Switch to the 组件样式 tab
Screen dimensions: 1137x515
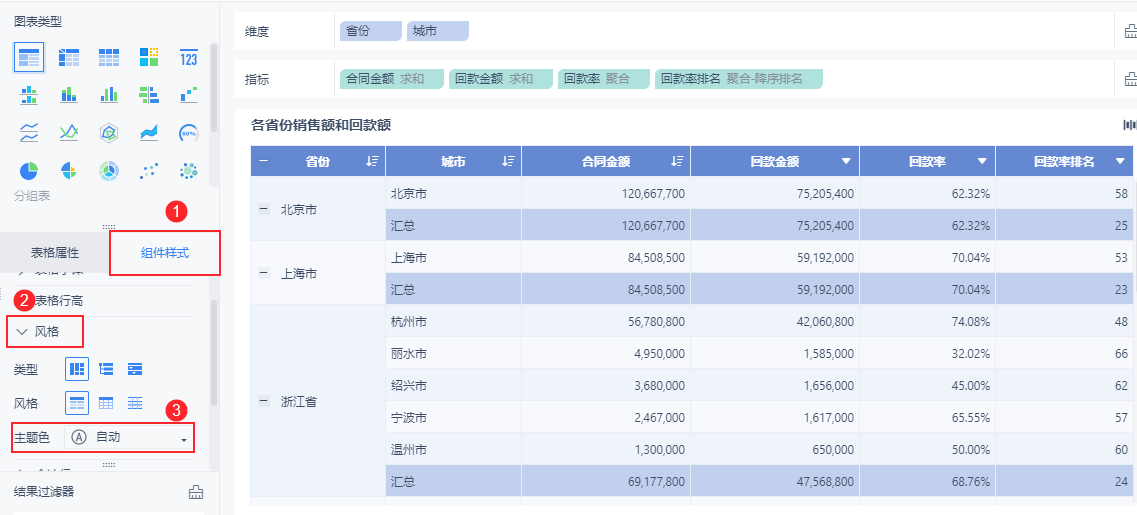(164, 252)
